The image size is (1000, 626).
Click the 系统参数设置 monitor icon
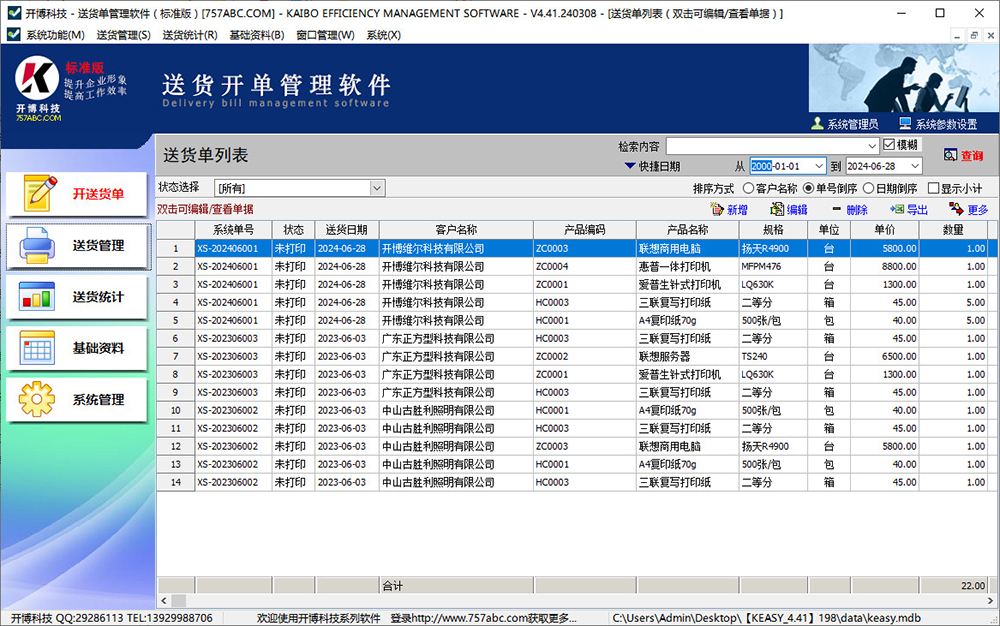tap(905, 123)
